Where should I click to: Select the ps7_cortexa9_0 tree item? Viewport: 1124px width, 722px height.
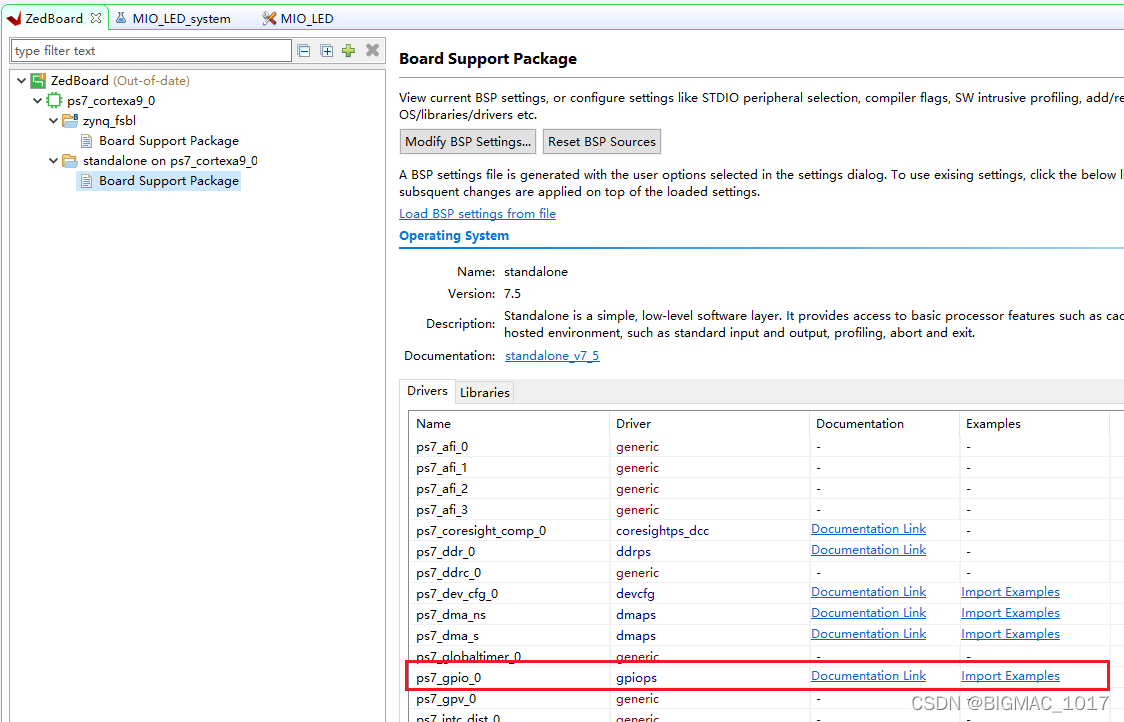click(x=111, y=100)
